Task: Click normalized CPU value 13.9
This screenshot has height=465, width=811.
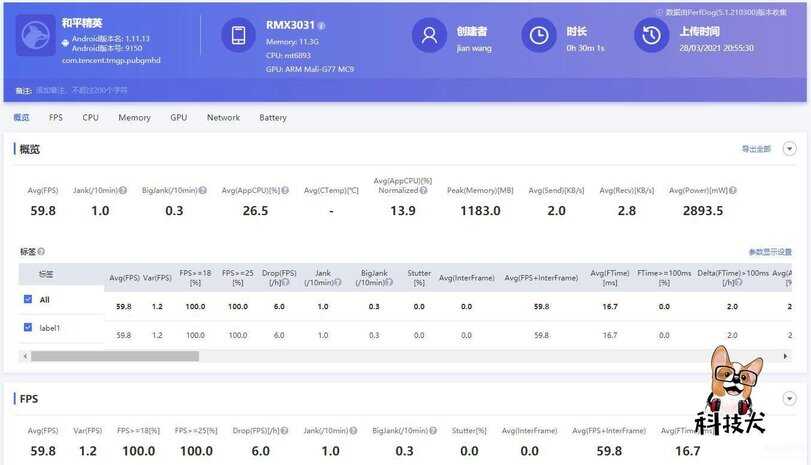Action: click(403, 211)
